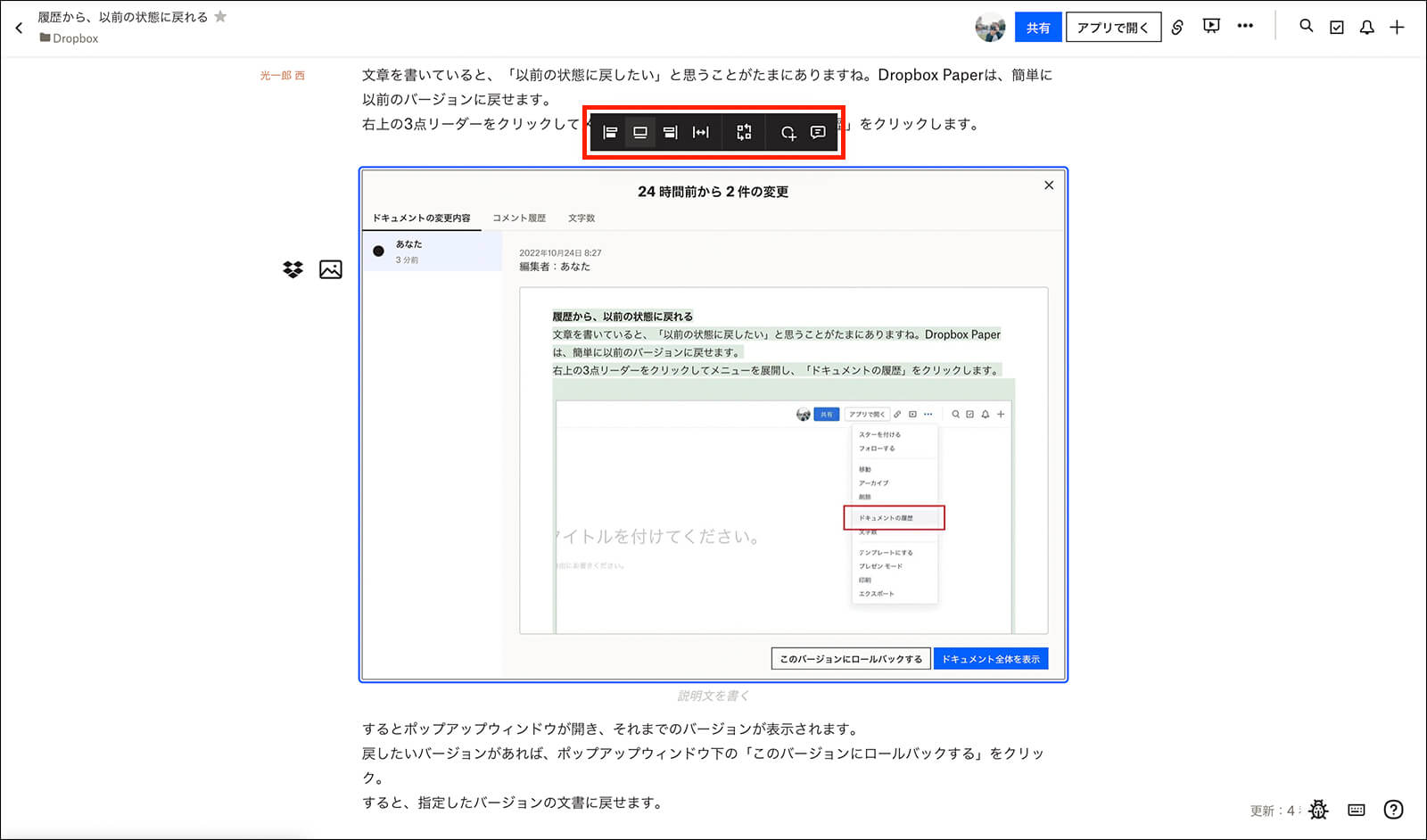Close the change history popup in the image
Screen dimensions: 1427x840
[x=1049, y=185]
